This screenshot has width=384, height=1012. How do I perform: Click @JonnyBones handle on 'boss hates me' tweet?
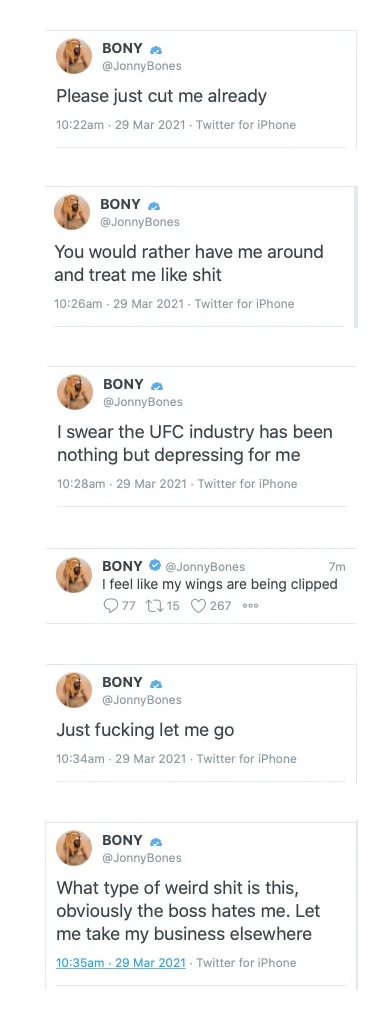pos(142,858)
